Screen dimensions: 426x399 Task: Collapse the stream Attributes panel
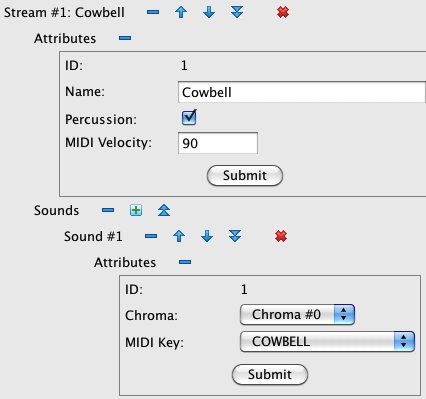[x=125, y=38]
